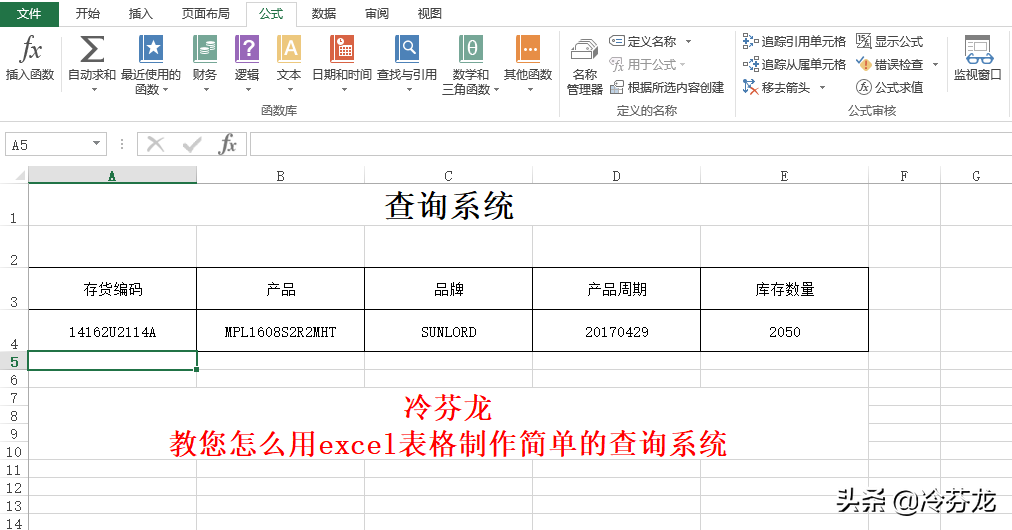Select cell containing 20170429
This screenshot has width=1012, height=530.
616,331
